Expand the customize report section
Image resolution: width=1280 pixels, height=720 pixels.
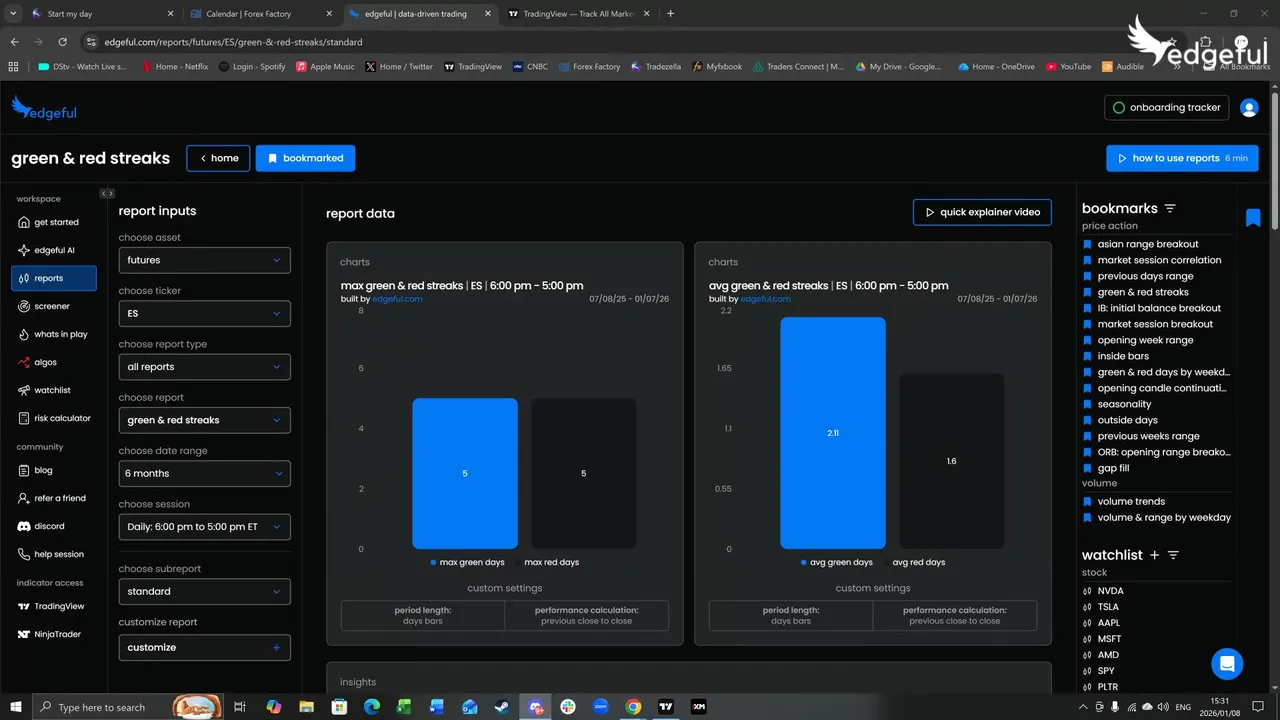pyautogui.click(x=204, y=647)
